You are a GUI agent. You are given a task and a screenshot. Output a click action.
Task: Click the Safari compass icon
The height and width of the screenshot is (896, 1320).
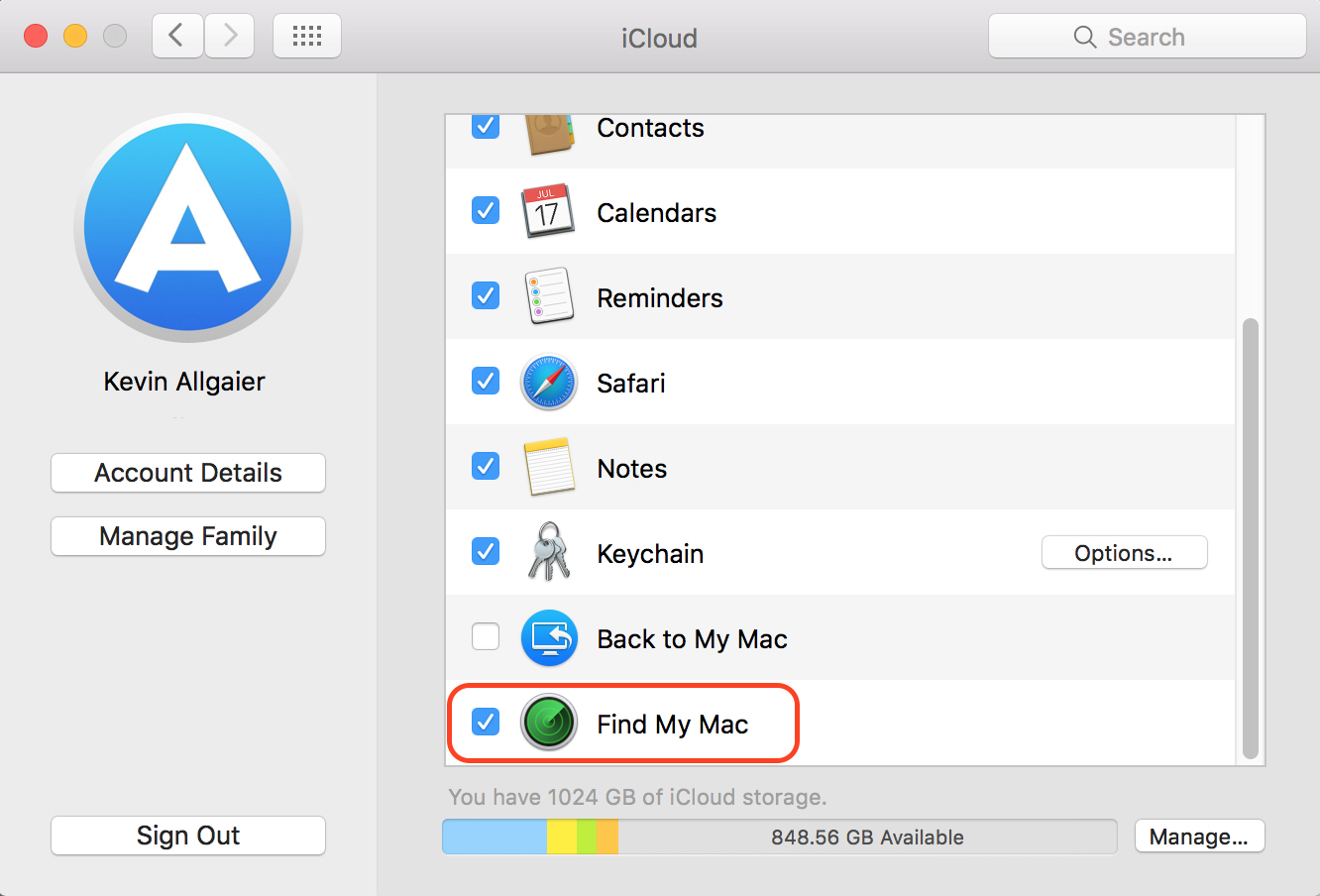(549, 383)
